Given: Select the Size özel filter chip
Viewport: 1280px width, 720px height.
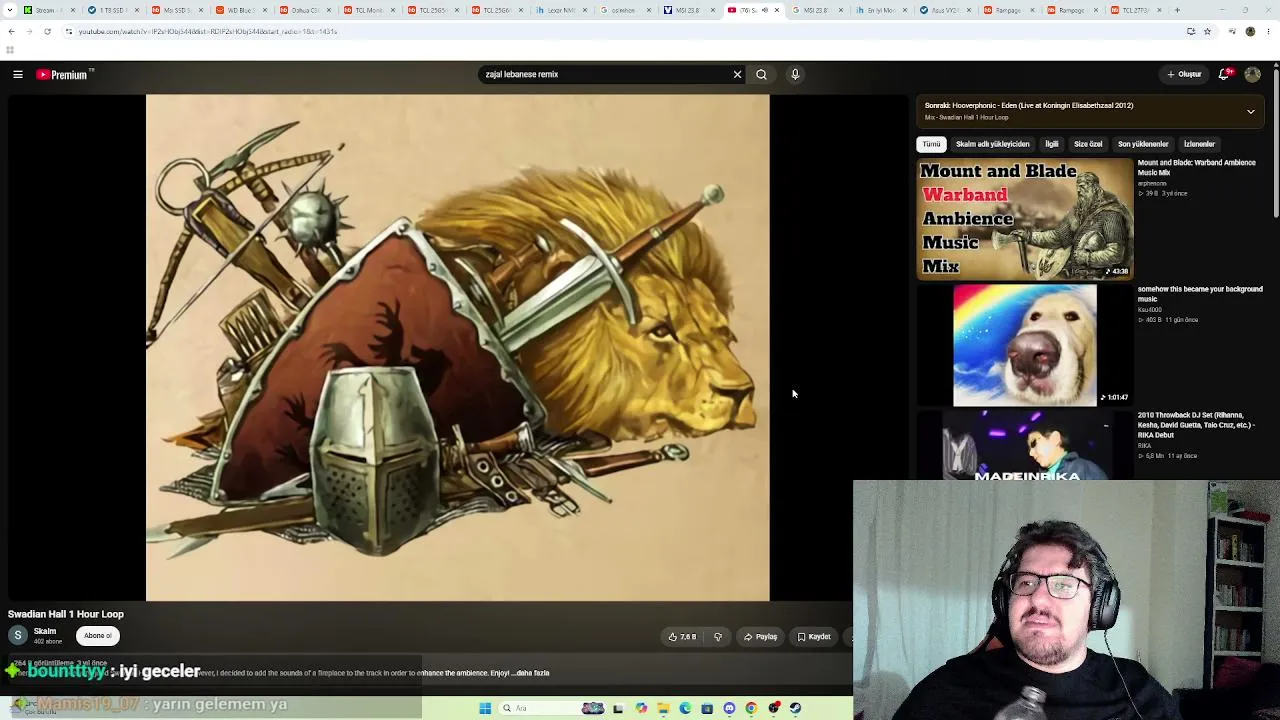Looking at the screenshot, I should [1088, 144].
